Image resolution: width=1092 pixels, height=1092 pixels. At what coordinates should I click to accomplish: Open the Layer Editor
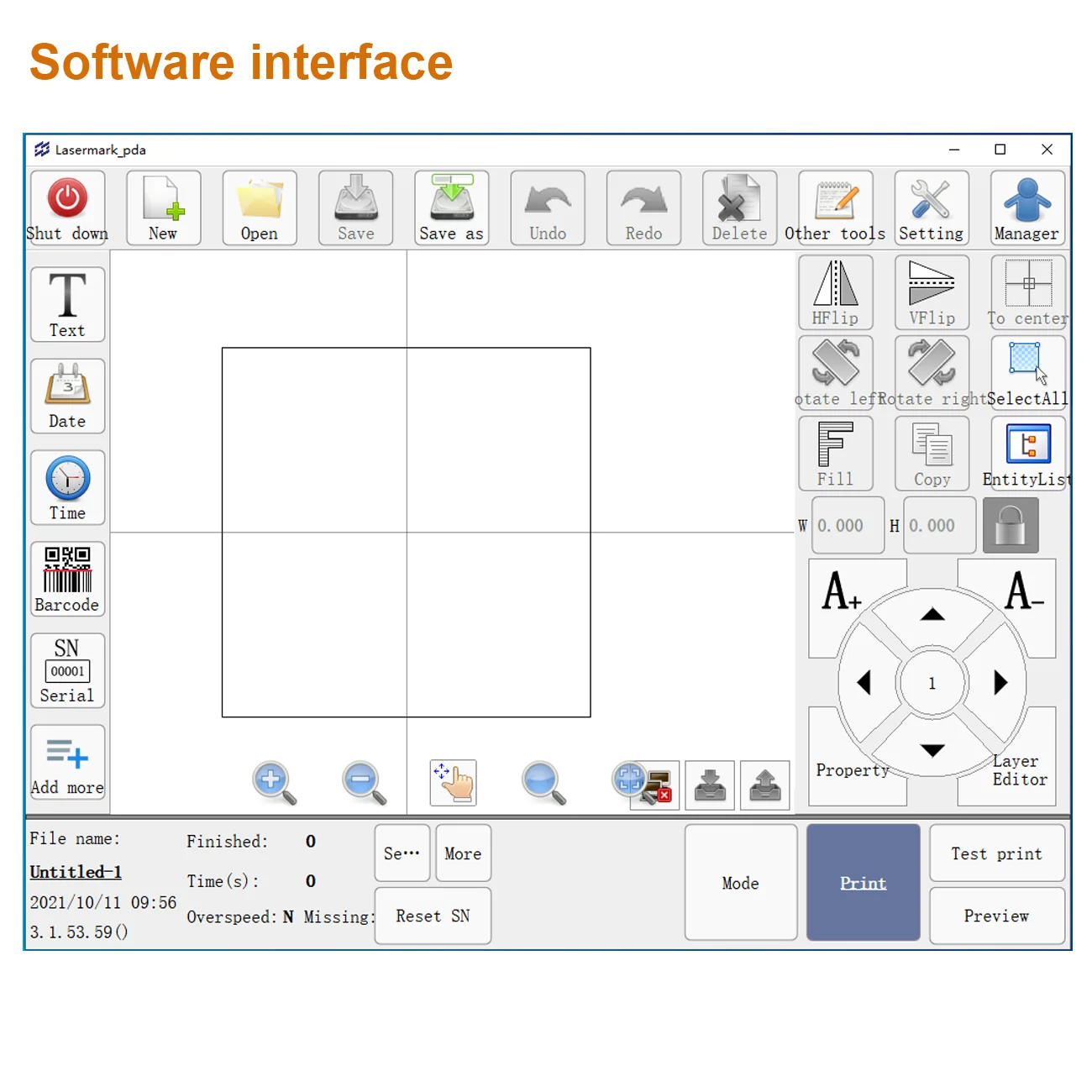(x=1020, y=769)
